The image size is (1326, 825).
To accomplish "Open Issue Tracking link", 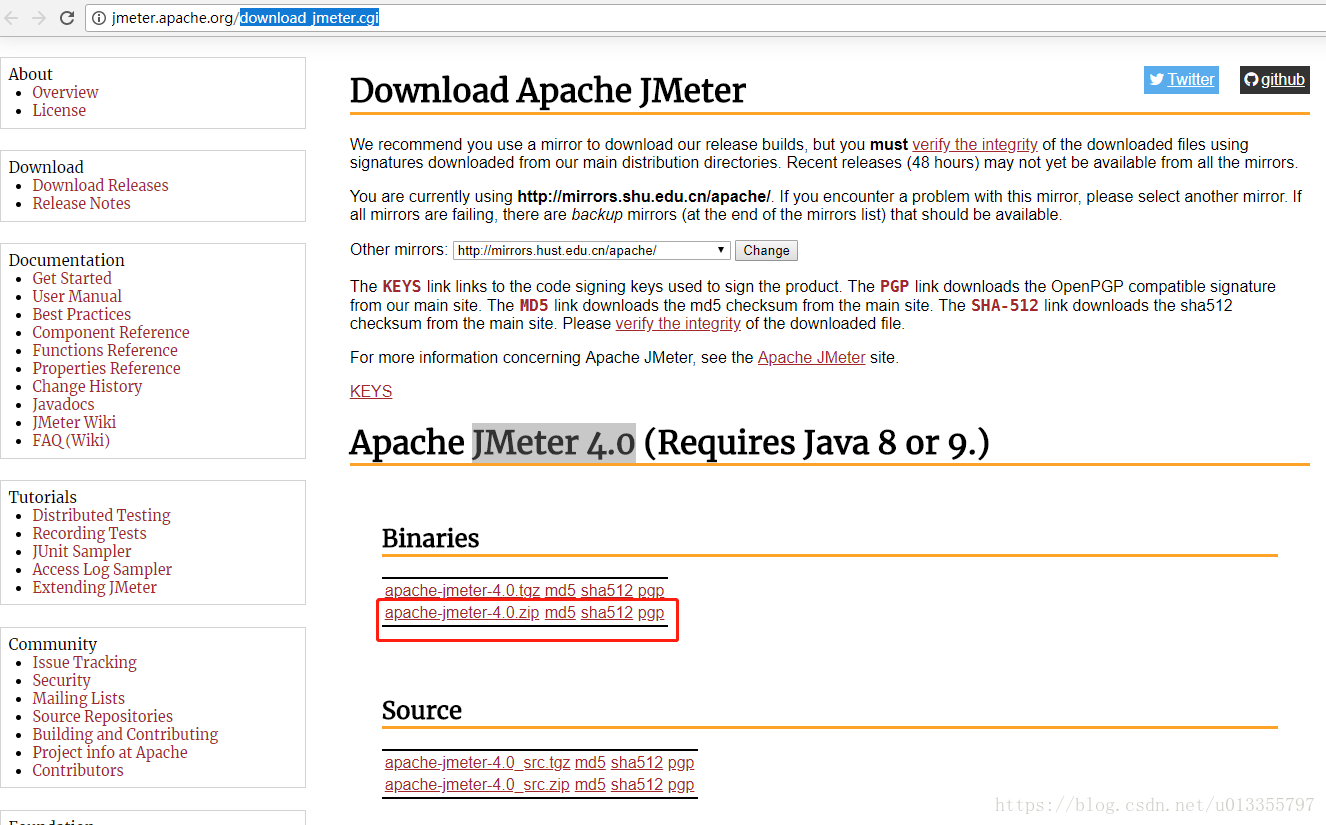I will tap(84, 662).
